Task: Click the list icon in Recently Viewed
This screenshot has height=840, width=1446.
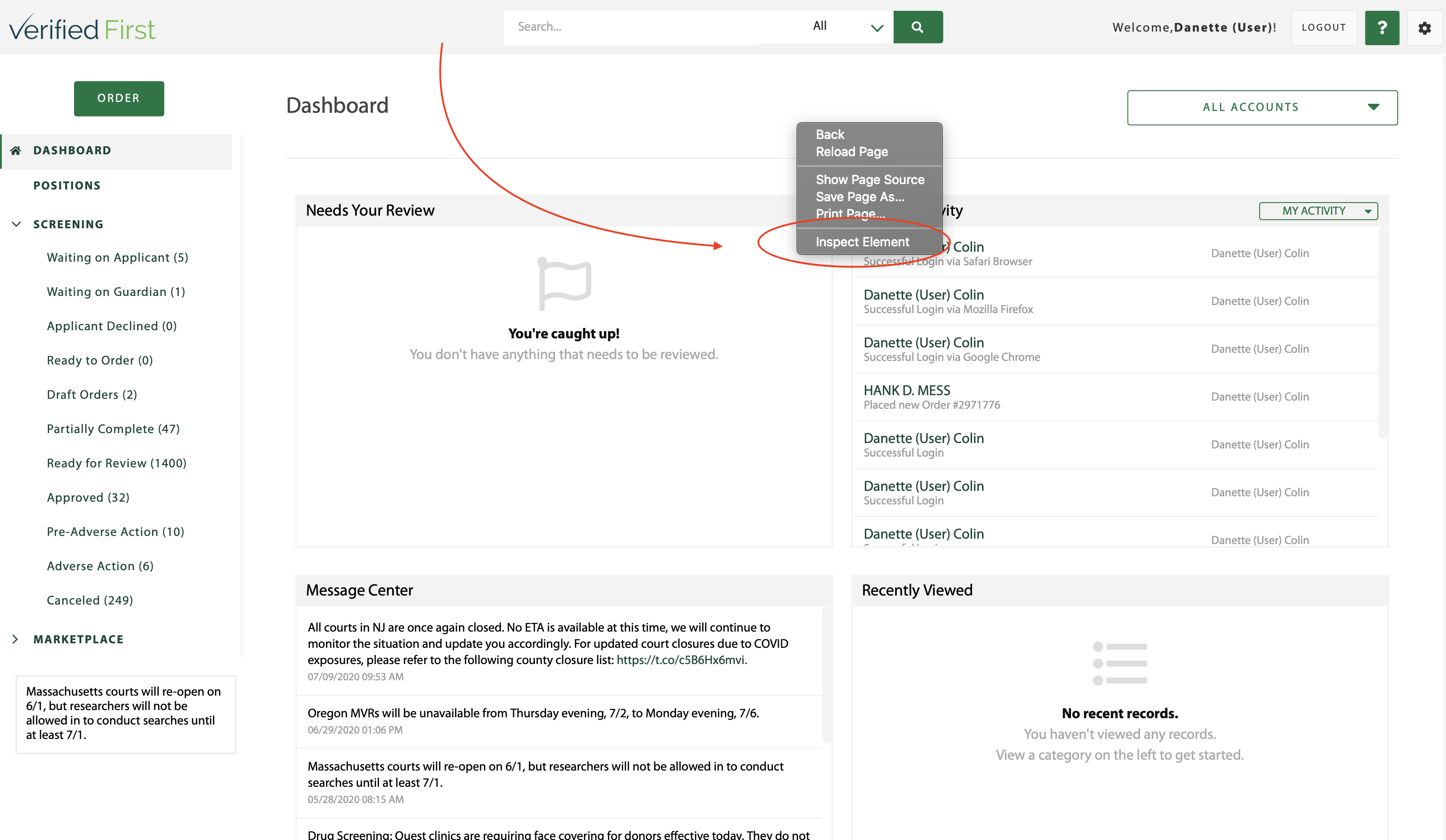Action: (x=1120, y=663)
